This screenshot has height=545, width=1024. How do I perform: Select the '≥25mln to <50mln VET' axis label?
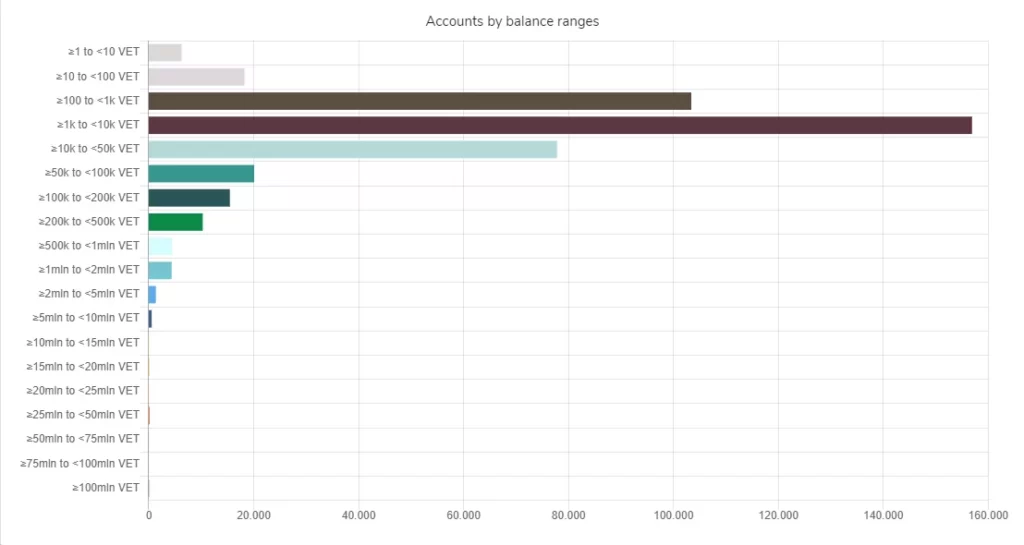(x=83, y=414)
